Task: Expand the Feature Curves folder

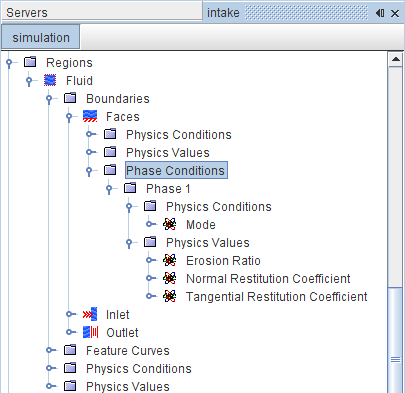Action: coord(51,350)
